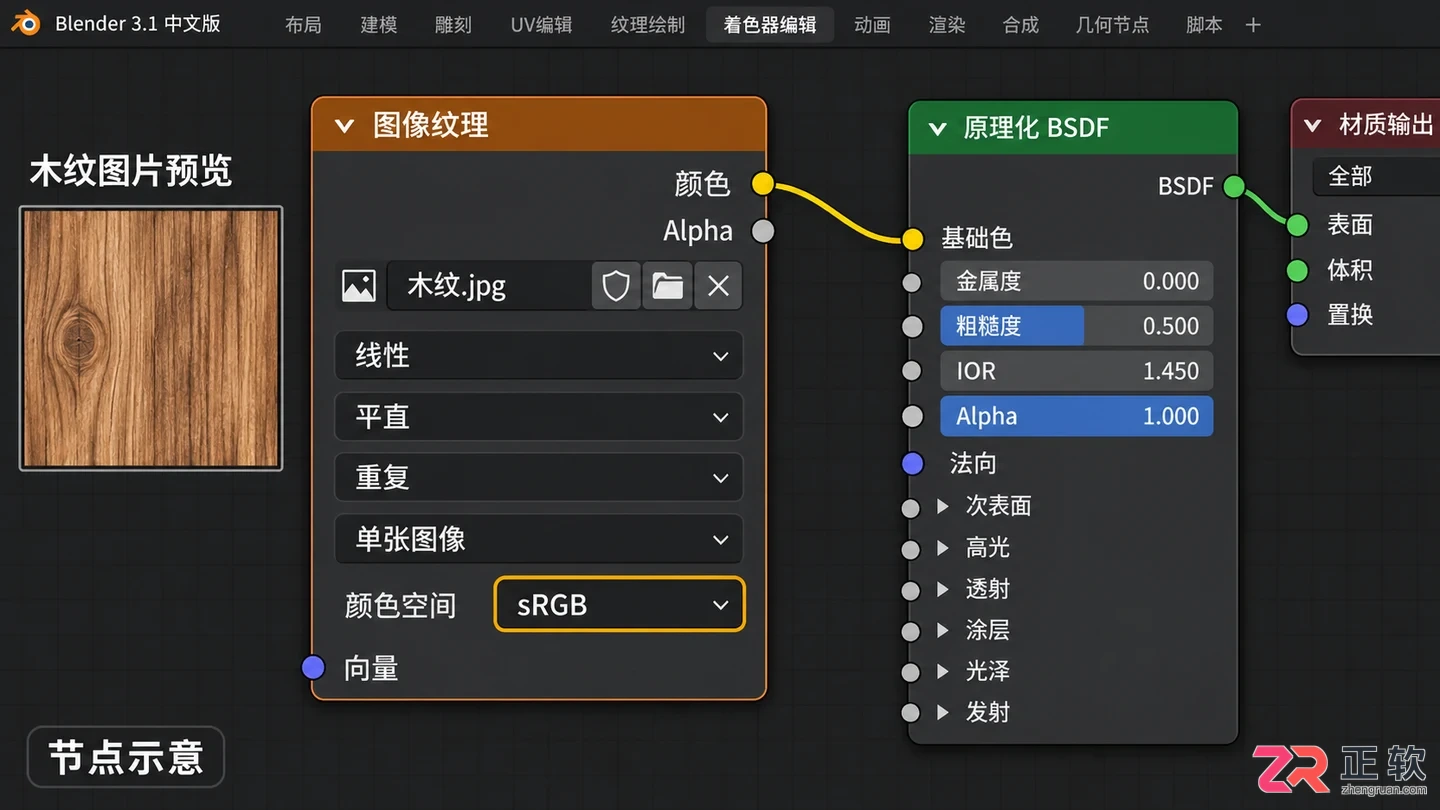Open the 重复 extension dropdown
This screenshot has height=810, width=1440.
point(539,478)
